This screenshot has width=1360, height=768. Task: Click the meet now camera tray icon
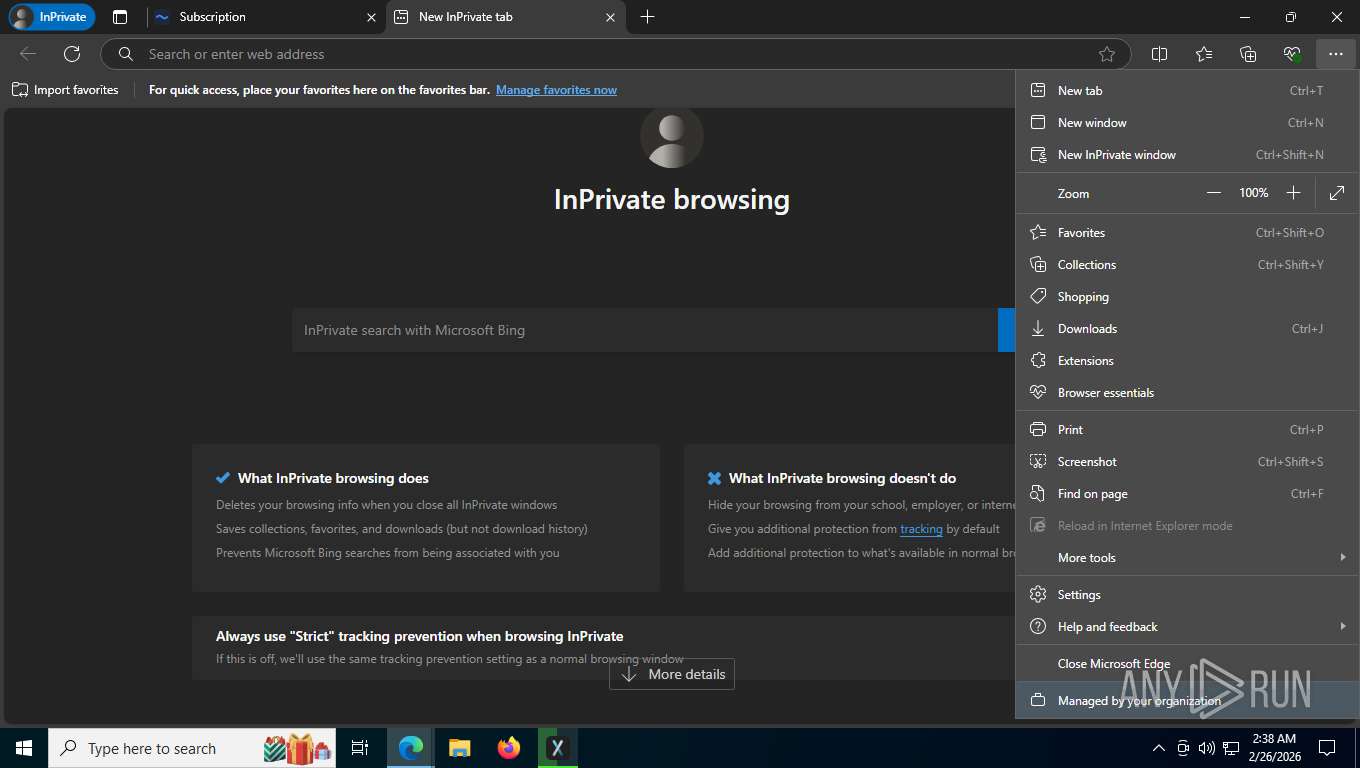point(1183,748)
